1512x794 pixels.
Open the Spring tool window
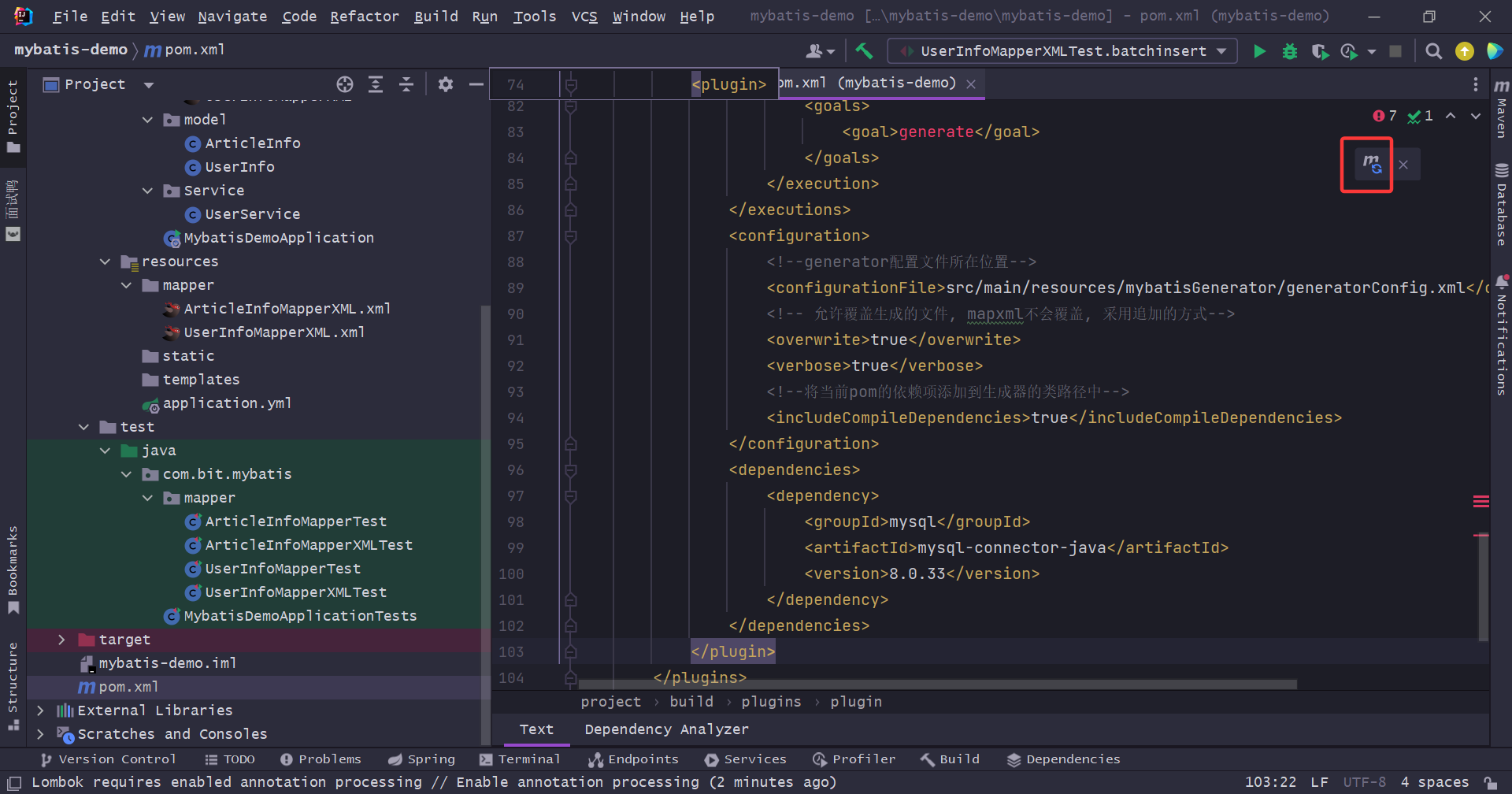tap(421, 759)
